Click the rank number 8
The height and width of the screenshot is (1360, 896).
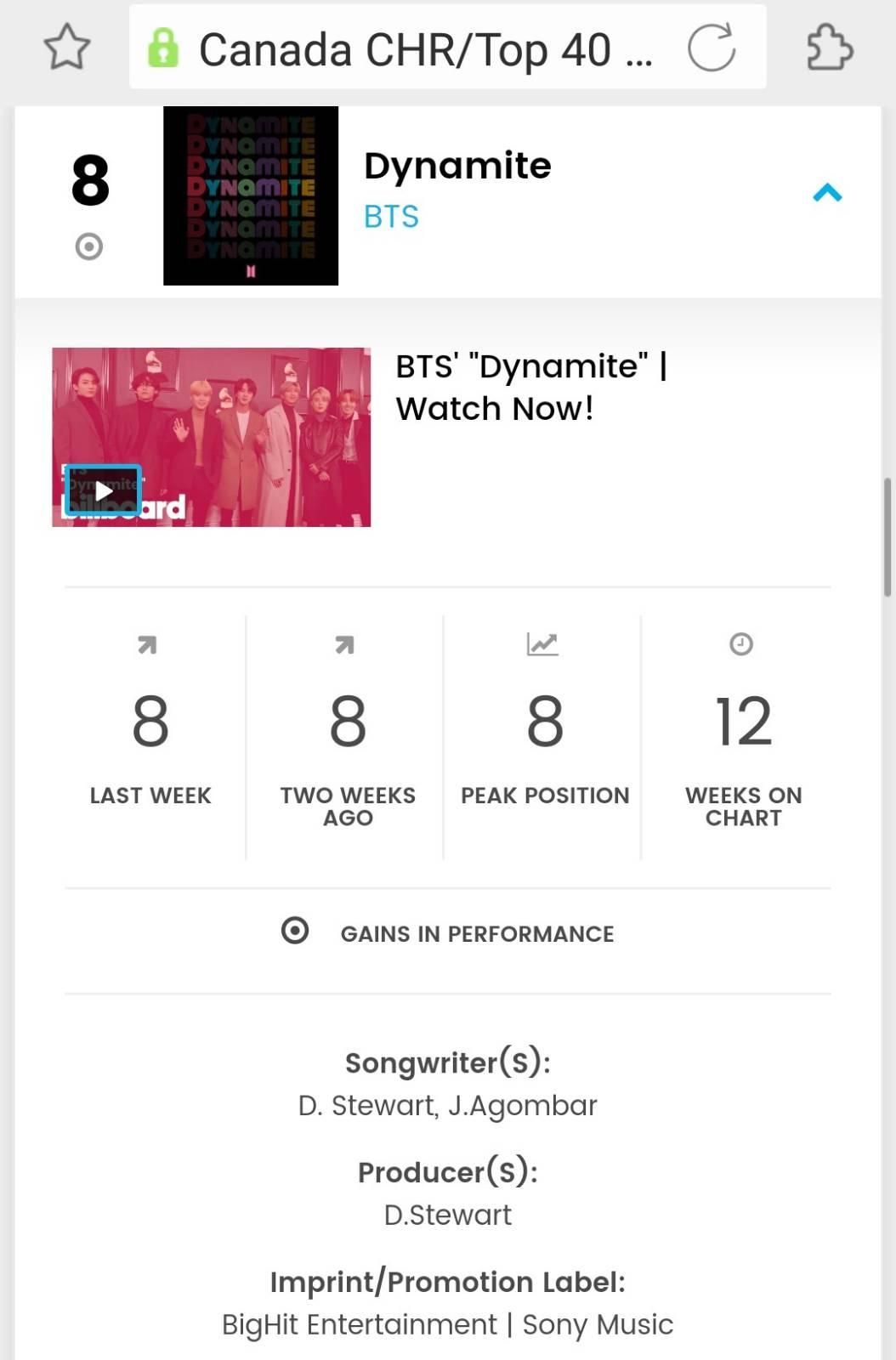(91, 180)
